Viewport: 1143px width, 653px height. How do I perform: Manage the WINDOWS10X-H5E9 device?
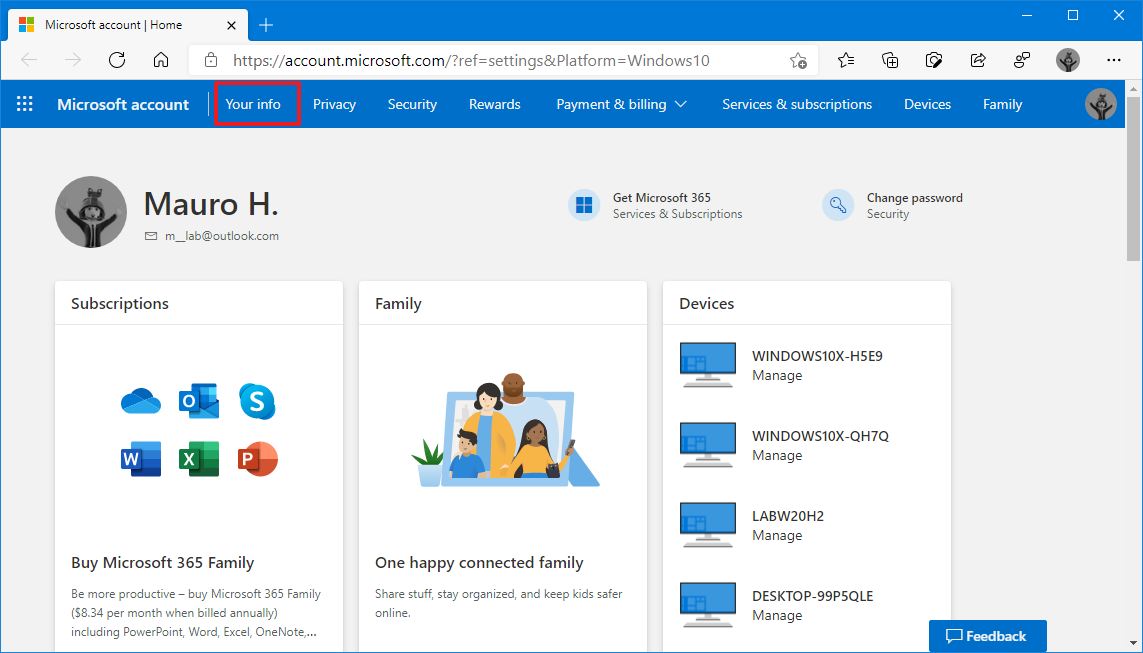pyautogui.click(x=777, y=375)
